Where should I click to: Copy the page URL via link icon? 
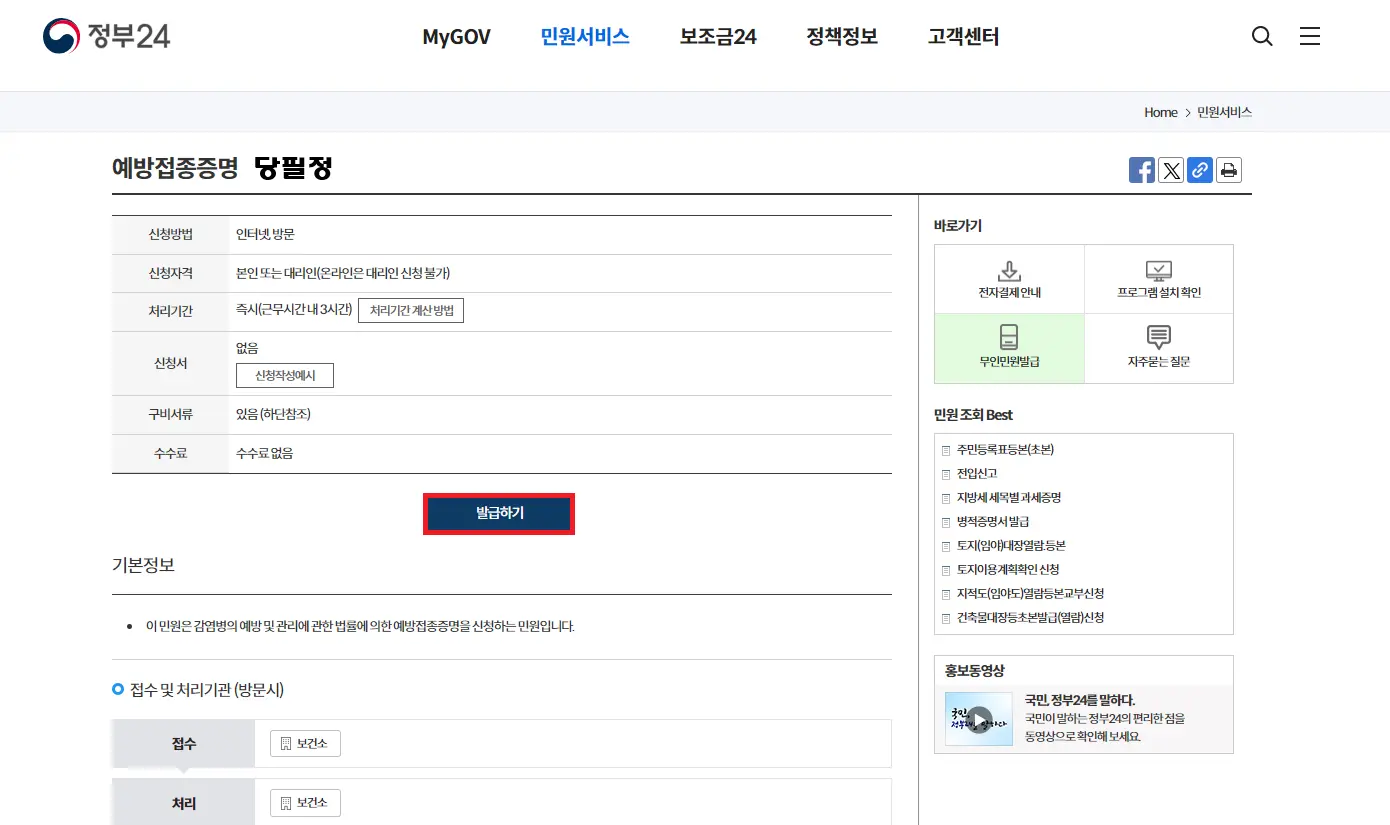[1199, 169]
